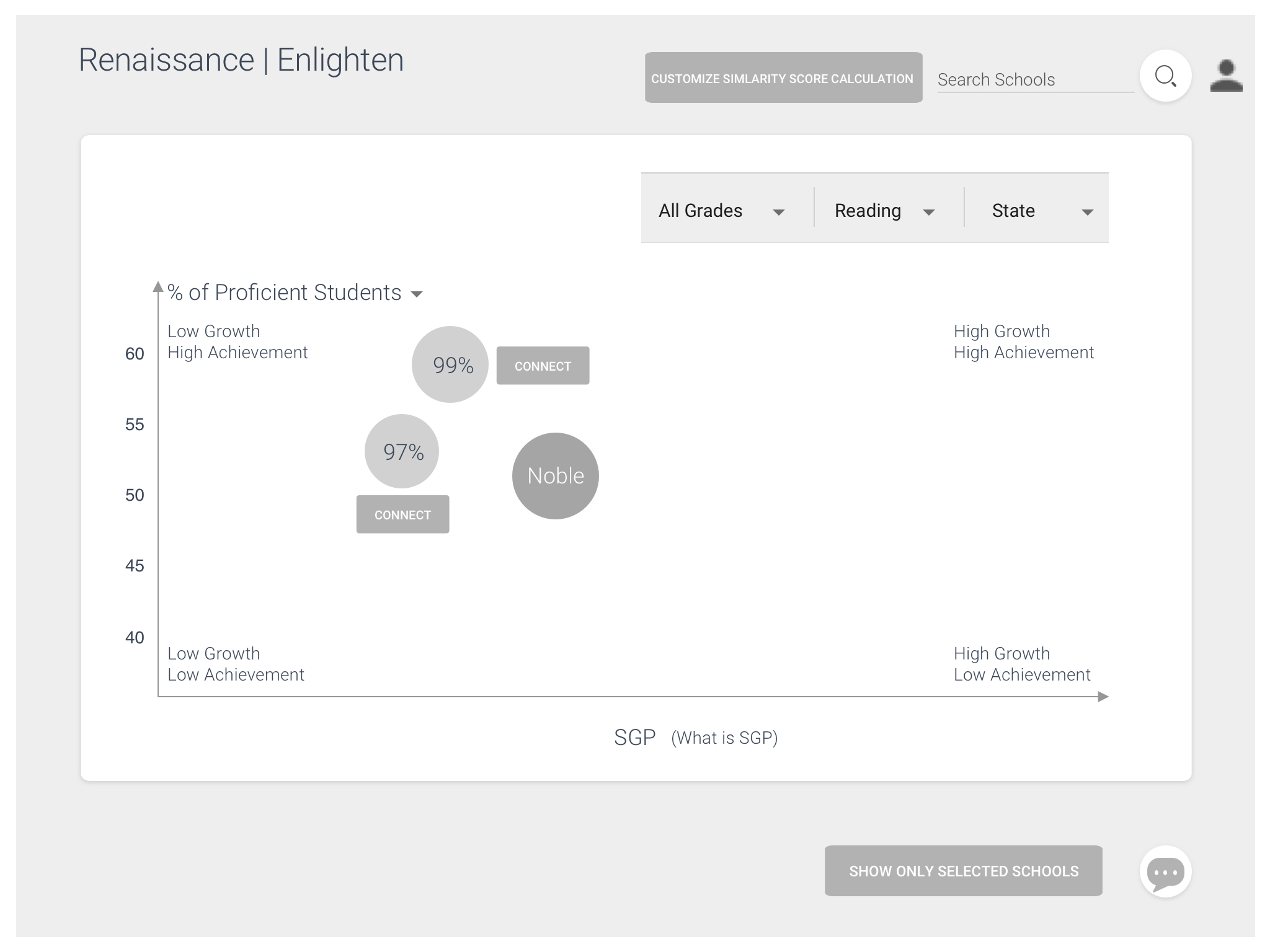Click the 40 value on Y axis
The width and height of the screenshot is (1270, 952).
[x=135, y=638]
